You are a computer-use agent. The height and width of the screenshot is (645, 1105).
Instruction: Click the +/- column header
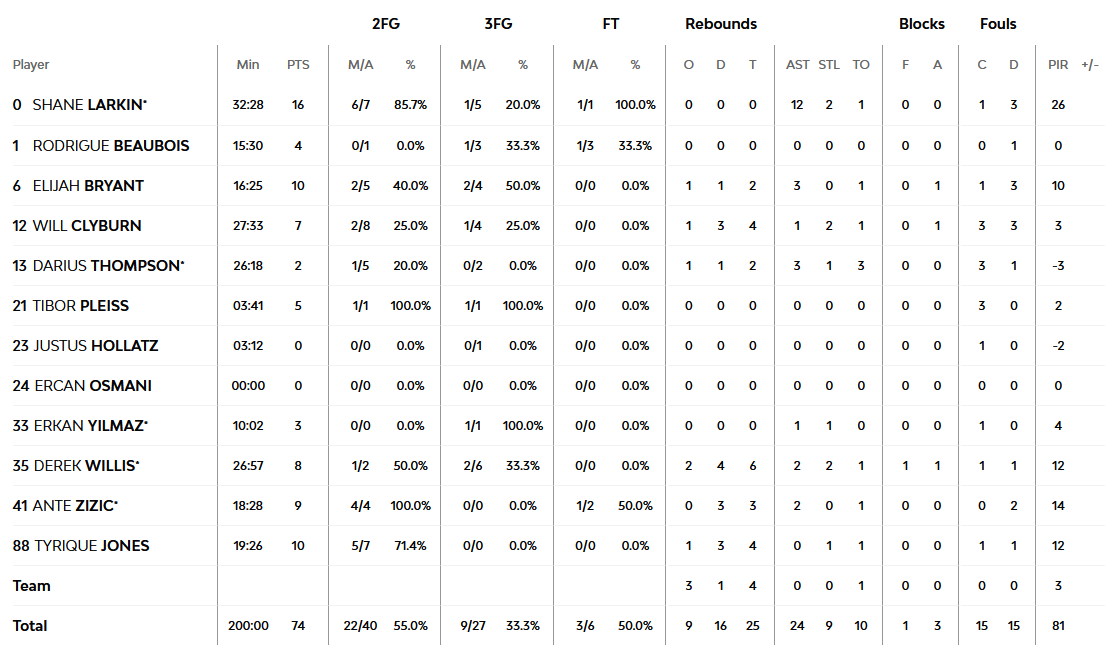coord(1090,65)
